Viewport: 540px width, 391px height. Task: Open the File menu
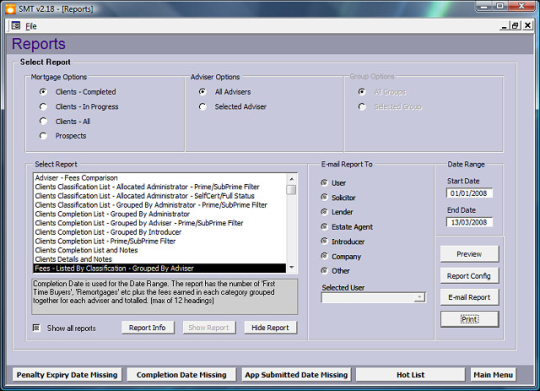pyautogui.click(x=31, y=26)
